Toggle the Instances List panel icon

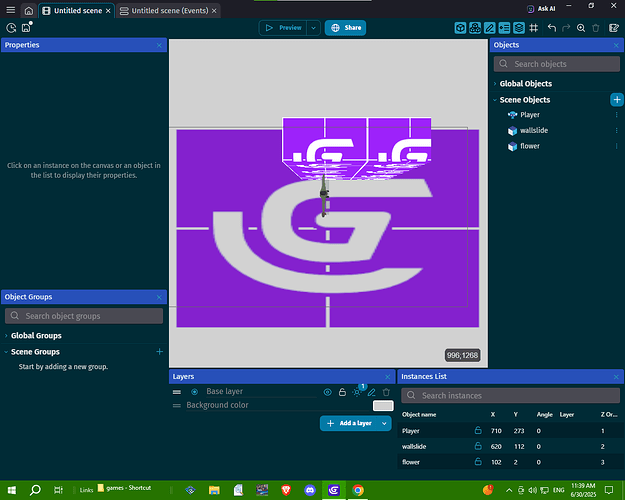click(x=504, y=28)
